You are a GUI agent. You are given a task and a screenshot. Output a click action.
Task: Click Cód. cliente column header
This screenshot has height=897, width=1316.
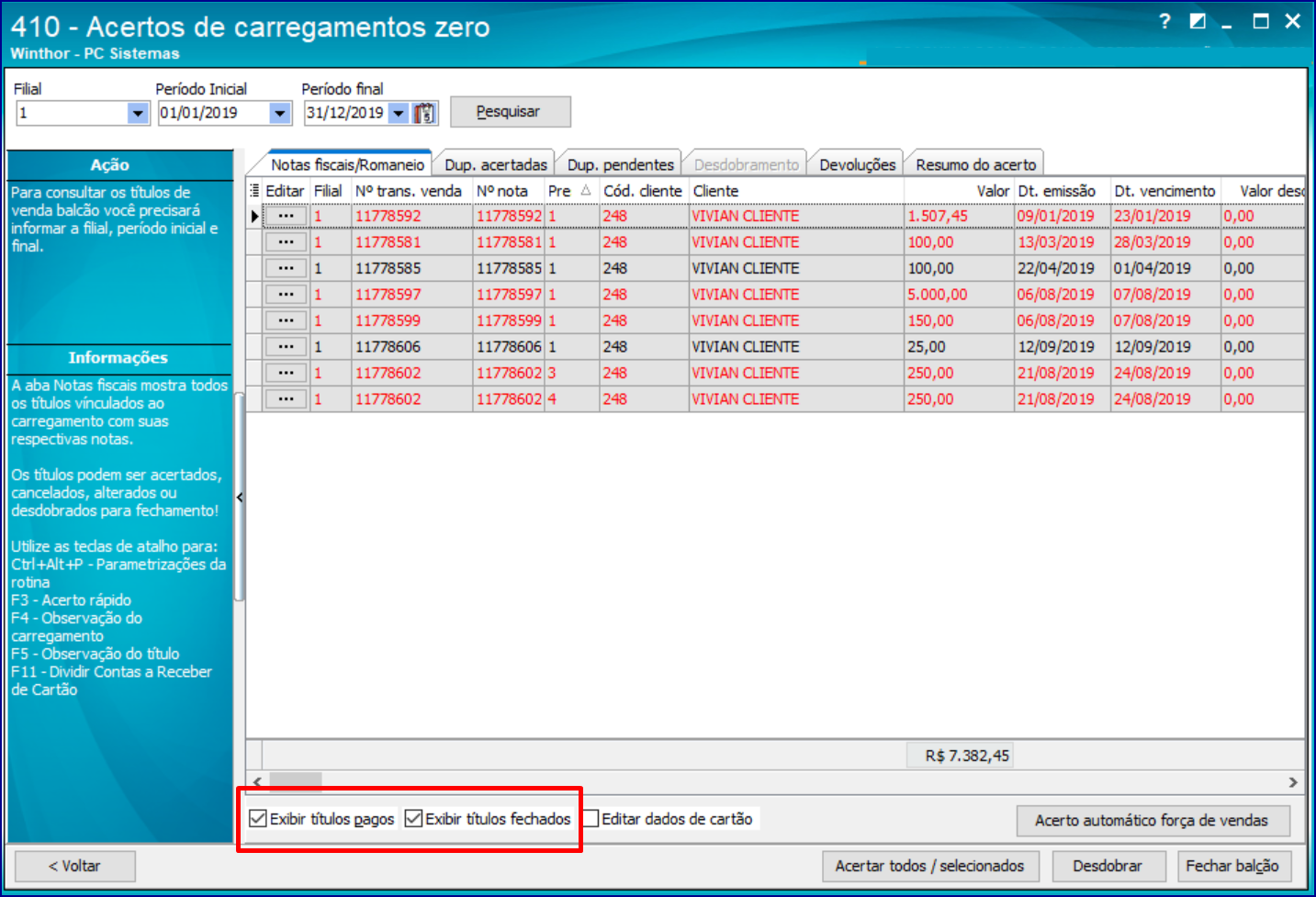click(x=644, y=190)
